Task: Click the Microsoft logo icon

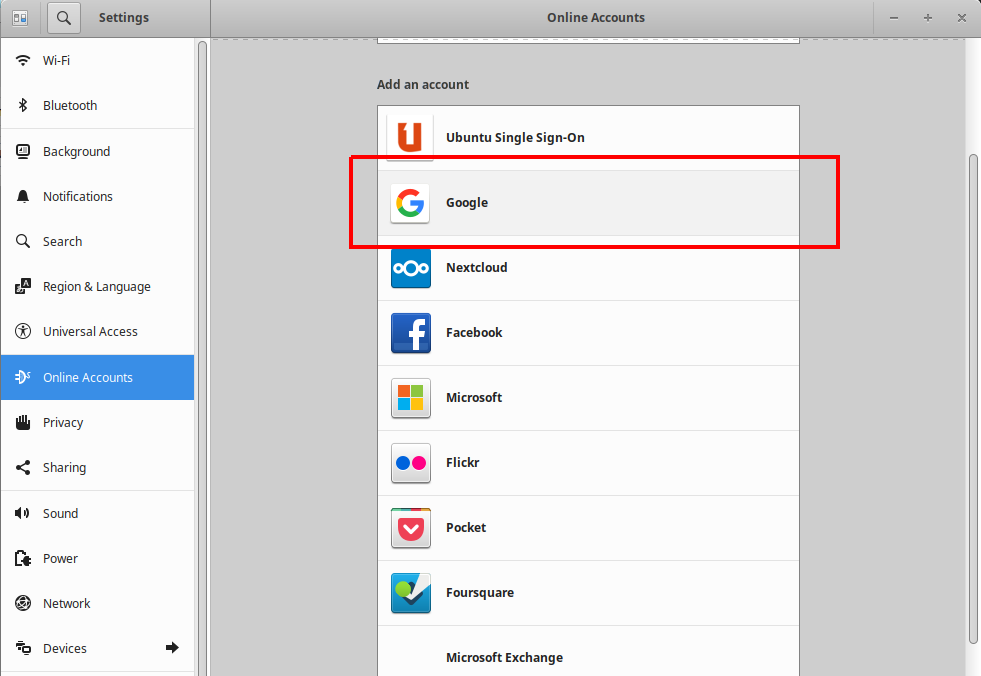Action: point(410,398)
